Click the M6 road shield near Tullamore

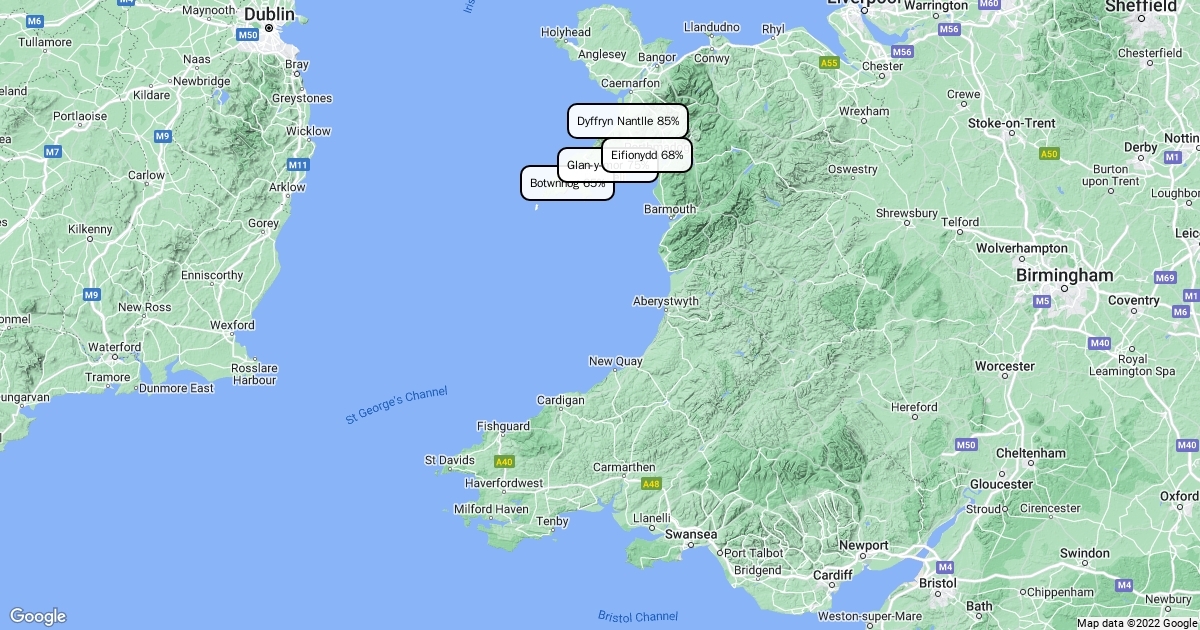tap(35, 21)
